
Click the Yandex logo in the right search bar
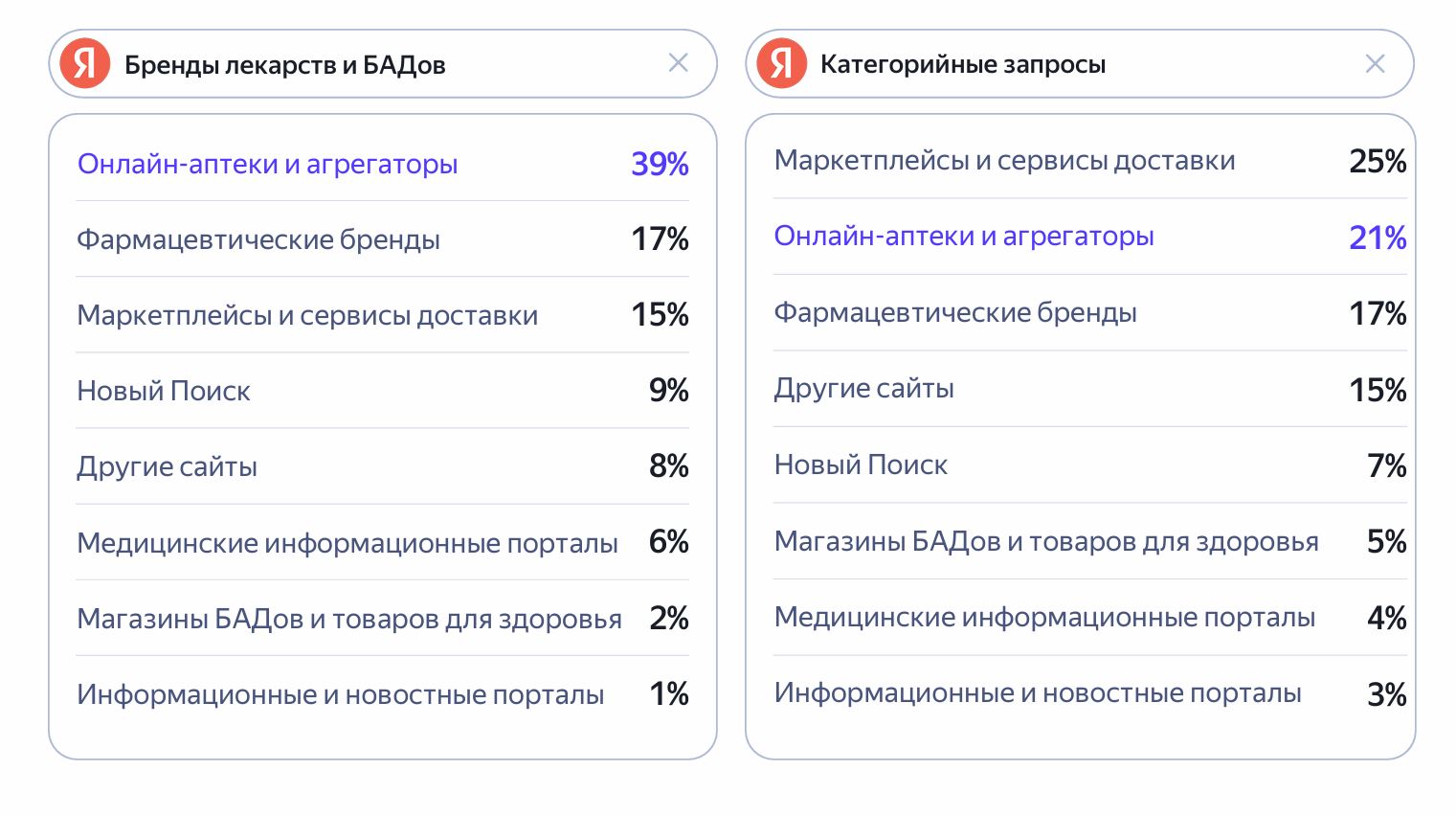coord(781,64)
